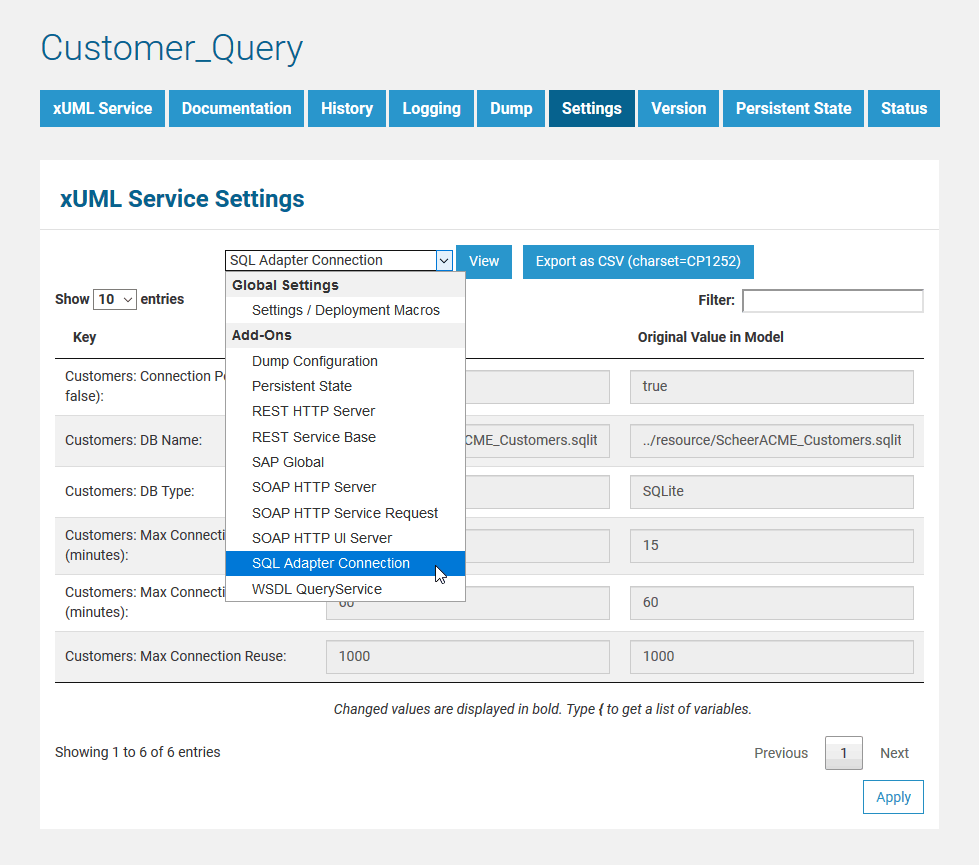
Task: Export settings as CSV
Action: [x=638, y=260]
